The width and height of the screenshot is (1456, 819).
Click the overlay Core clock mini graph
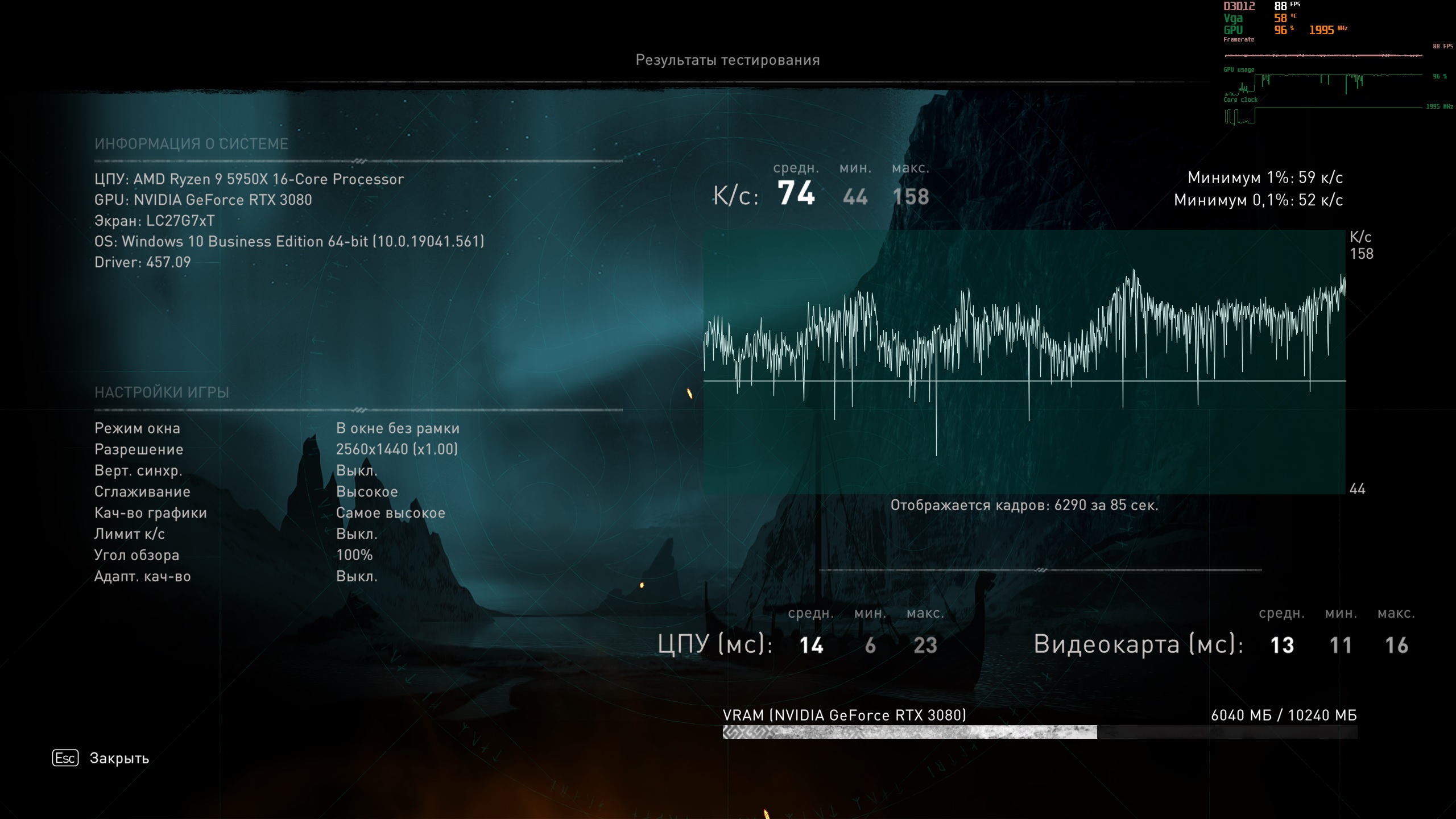(1323, 114)
